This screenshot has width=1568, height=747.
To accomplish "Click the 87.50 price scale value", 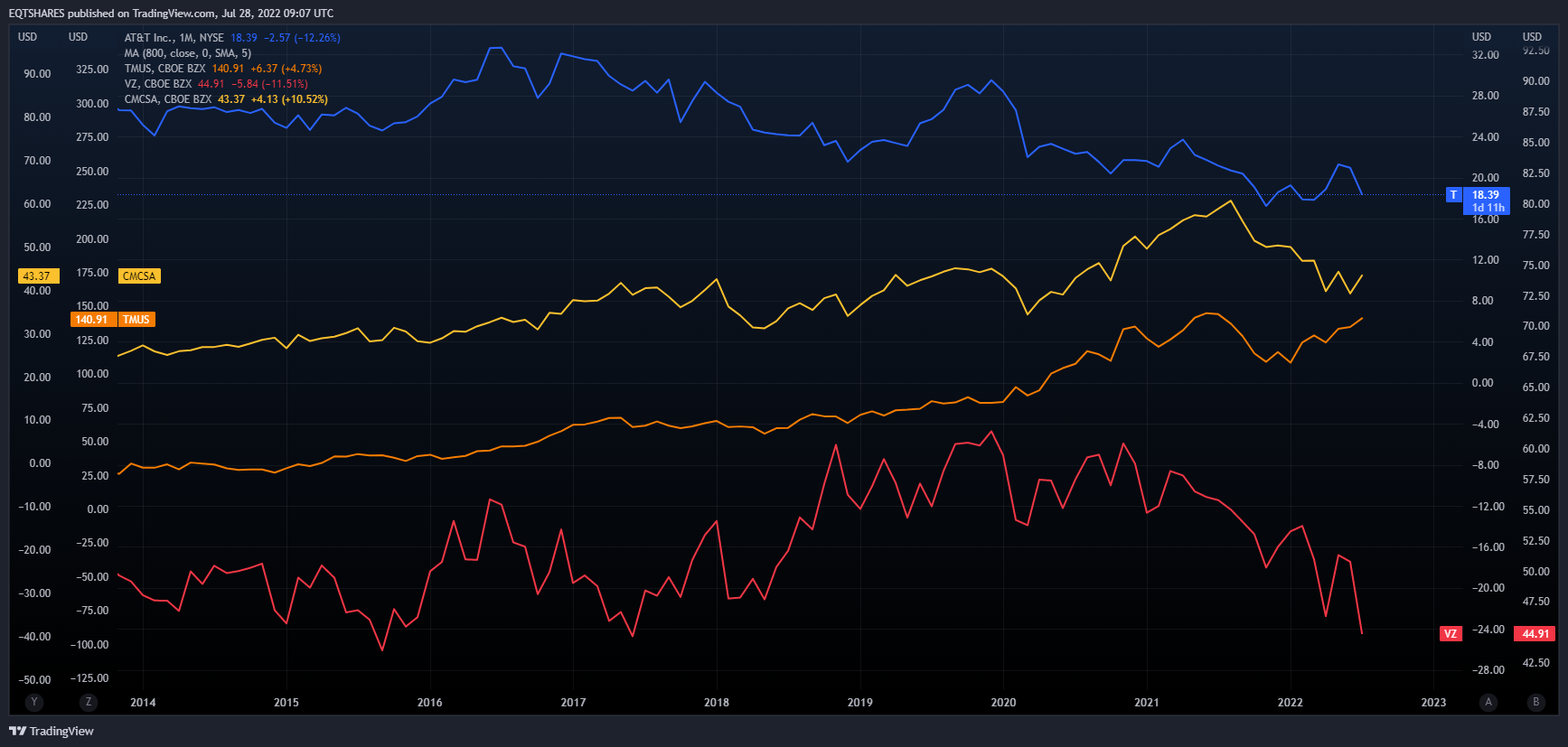I will coord(1536,112).
